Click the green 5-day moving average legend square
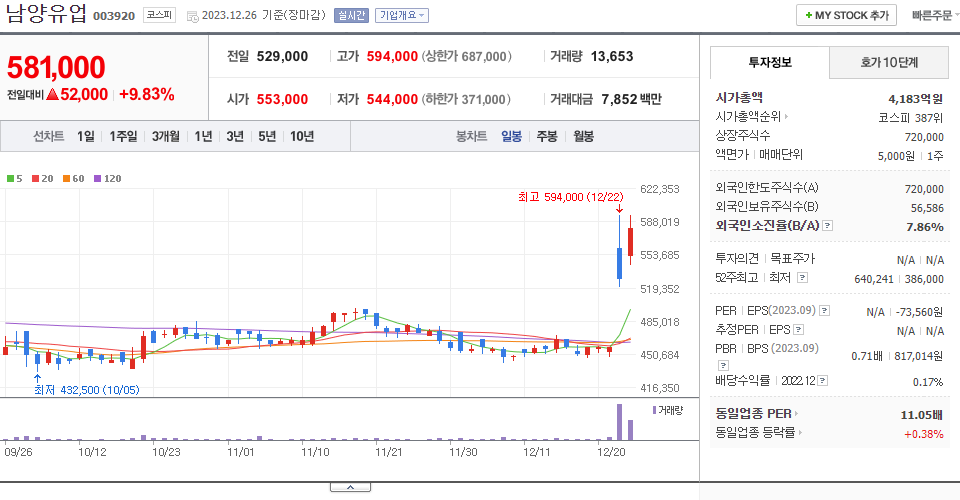Viewport: 960px width, 500px height. click(x=10, y=179)
